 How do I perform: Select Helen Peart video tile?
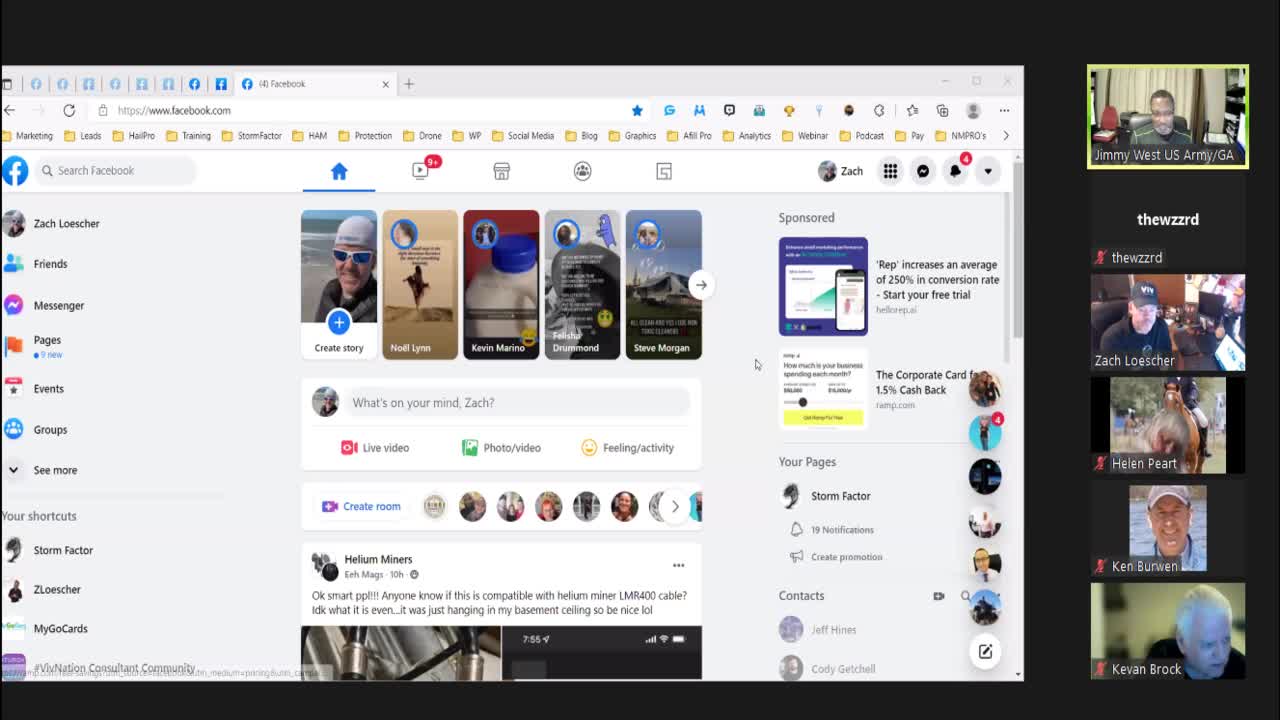click(1168, 424)
